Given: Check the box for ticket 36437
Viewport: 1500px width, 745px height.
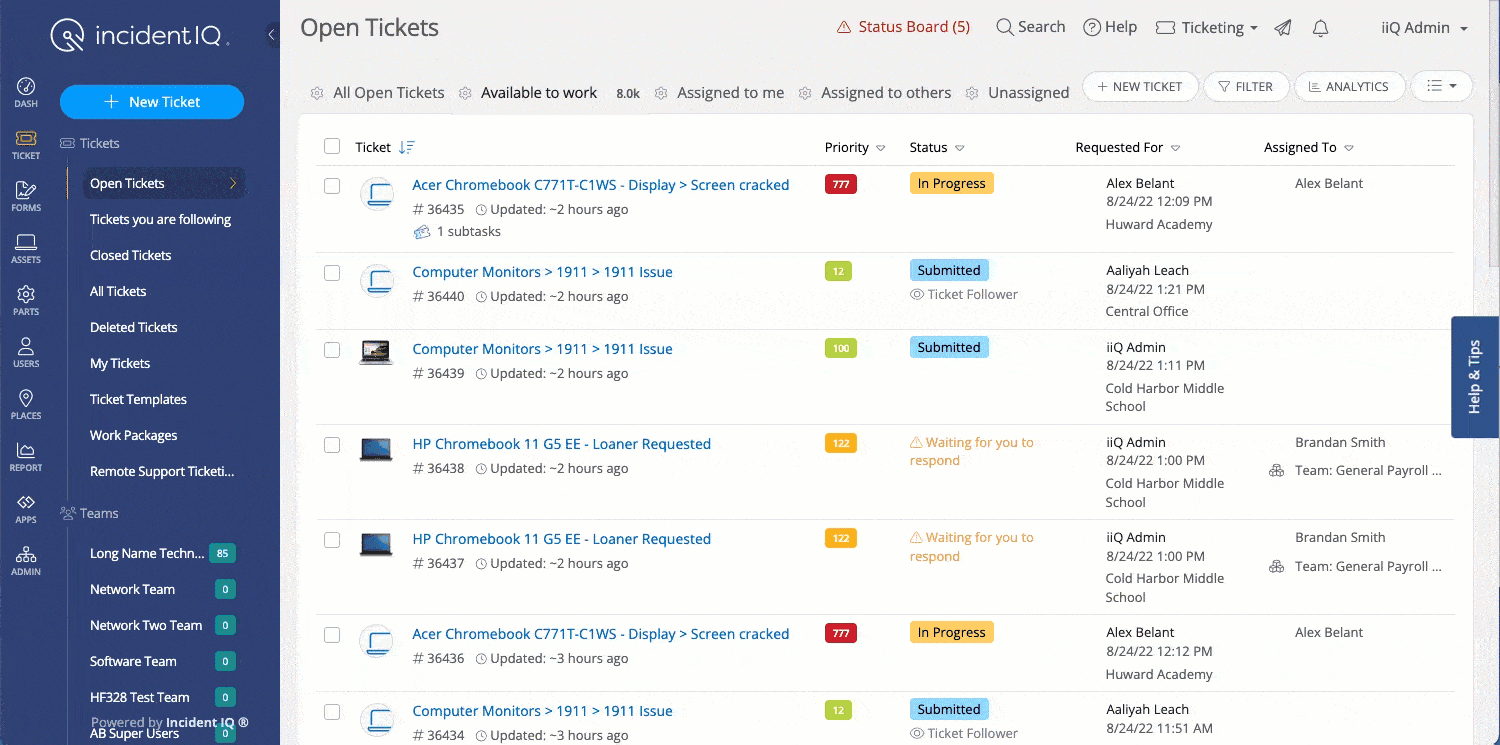Looking at the screenshot, I should (x=332, y=540).
